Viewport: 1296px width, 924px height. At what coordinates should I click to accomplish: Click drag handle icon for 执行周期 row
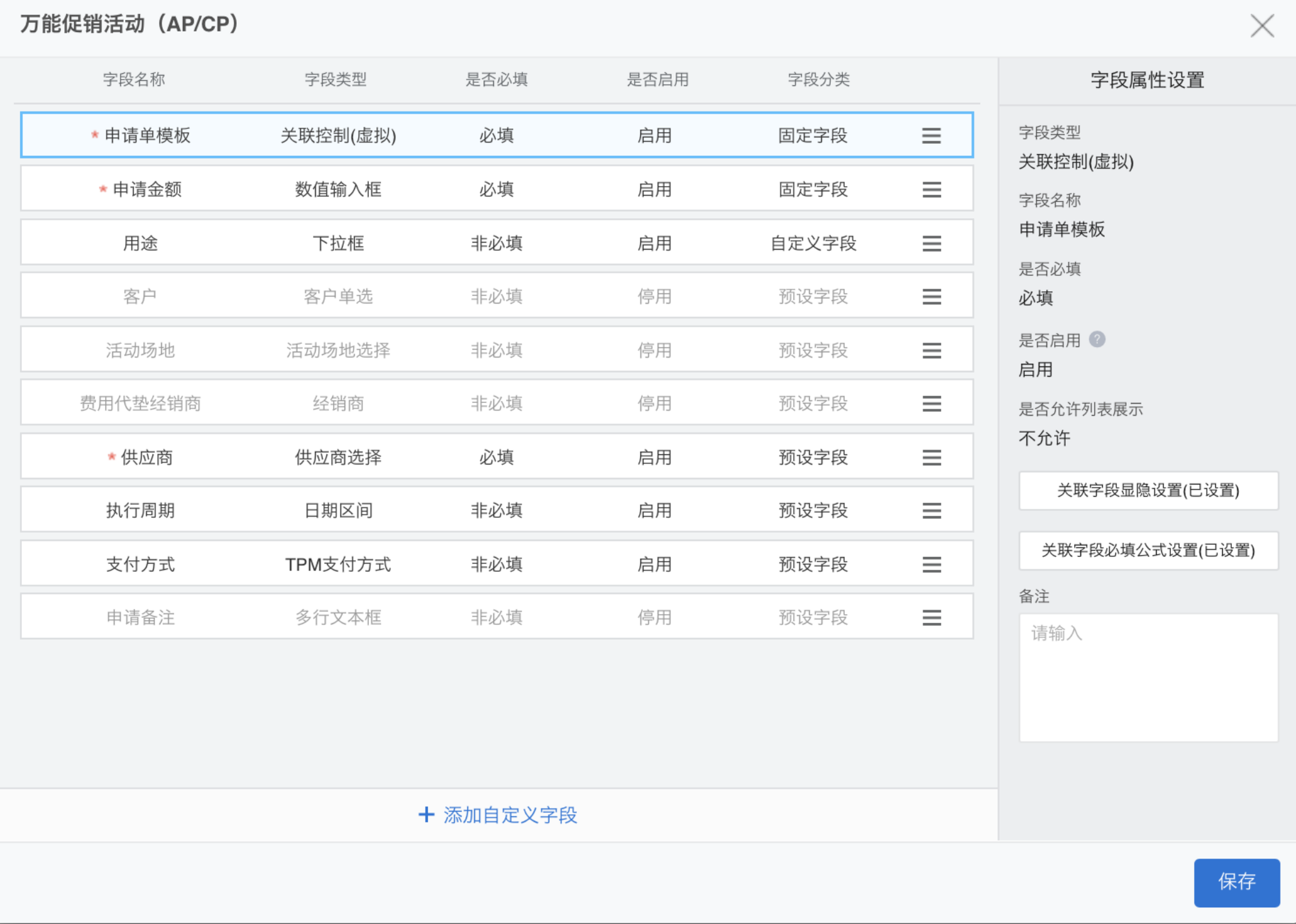[x=931, y=511]
